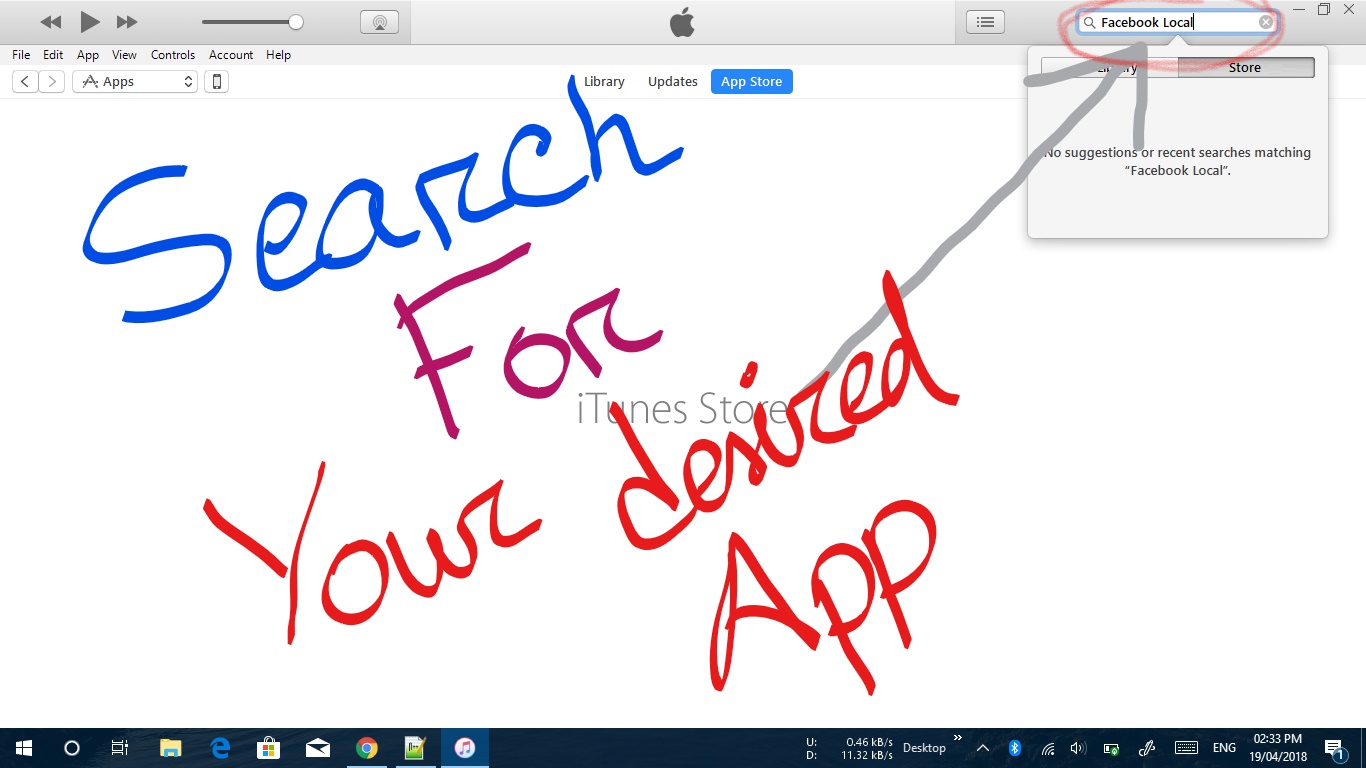This screenshot has height=768, width=1366.
Task: Go forward with the right chevron button
Action: [x=52, y=82]
